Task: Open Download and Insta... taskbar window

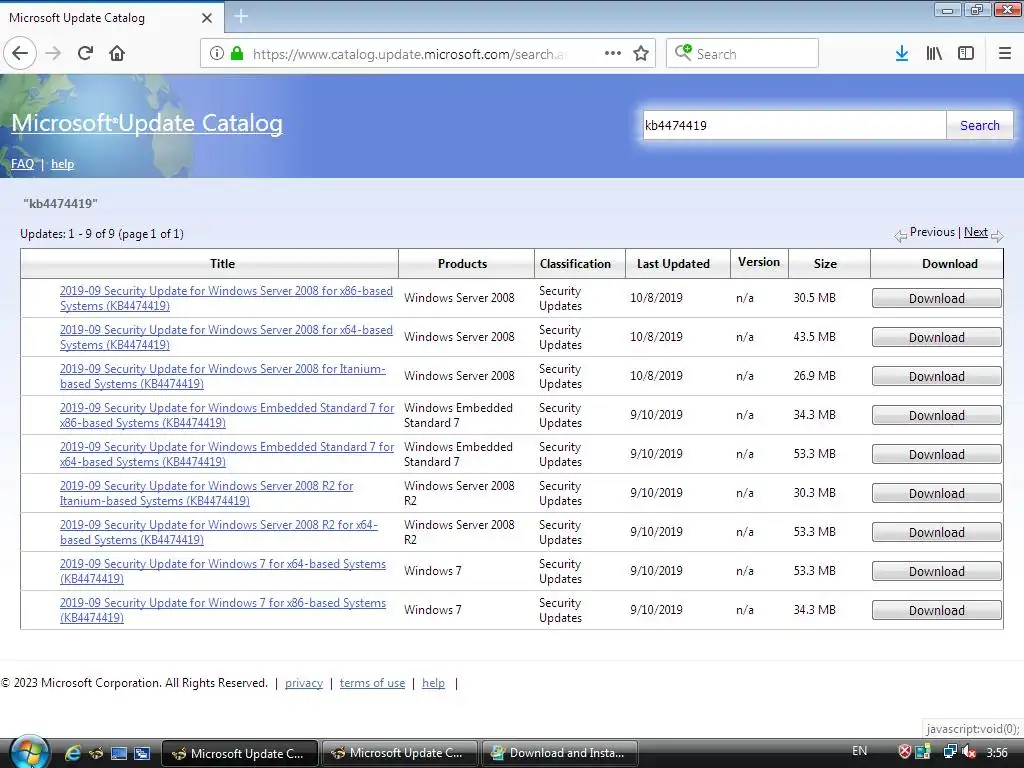Action: 560,753
